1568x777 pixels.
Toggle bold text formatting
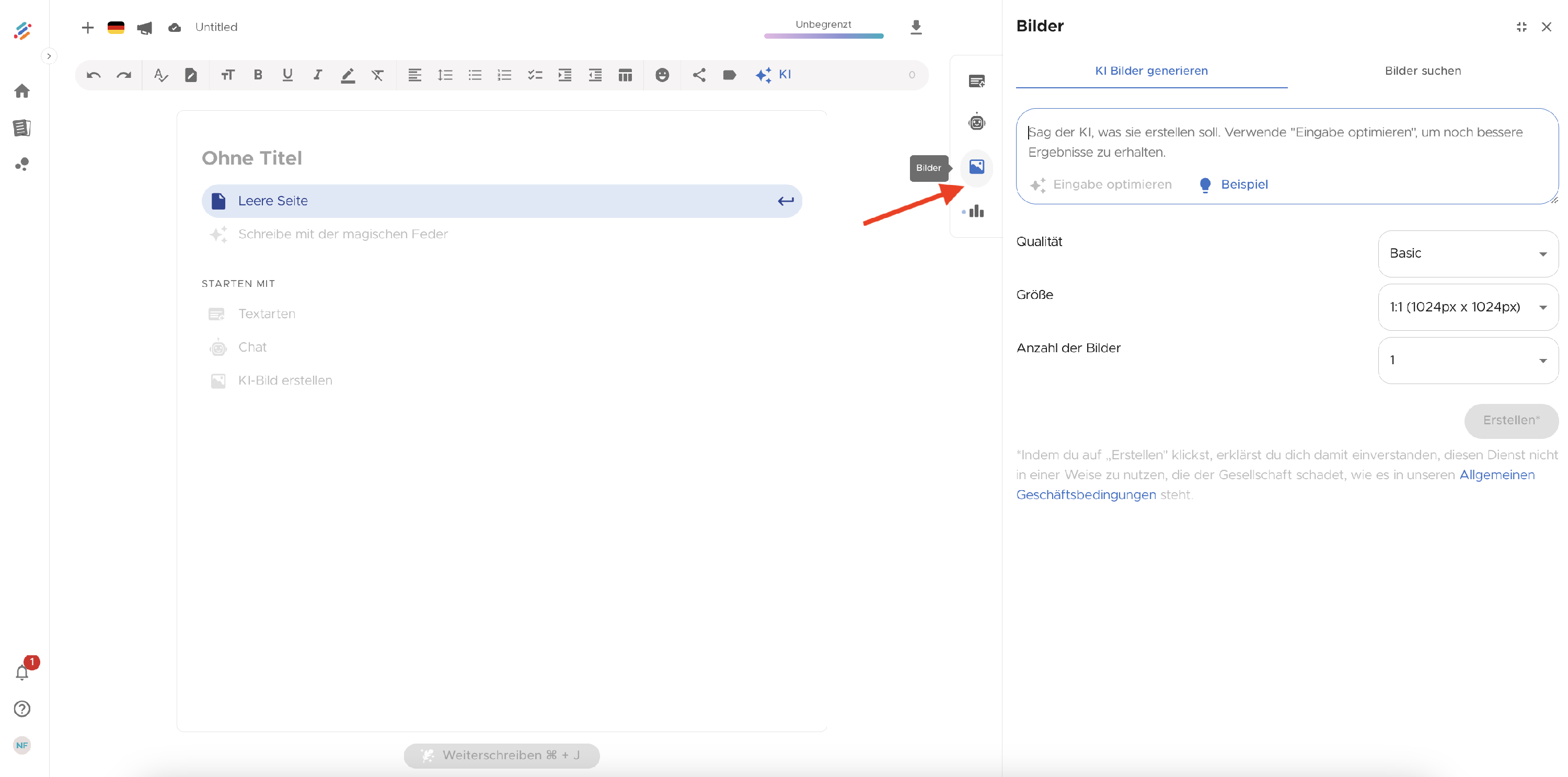258,75
